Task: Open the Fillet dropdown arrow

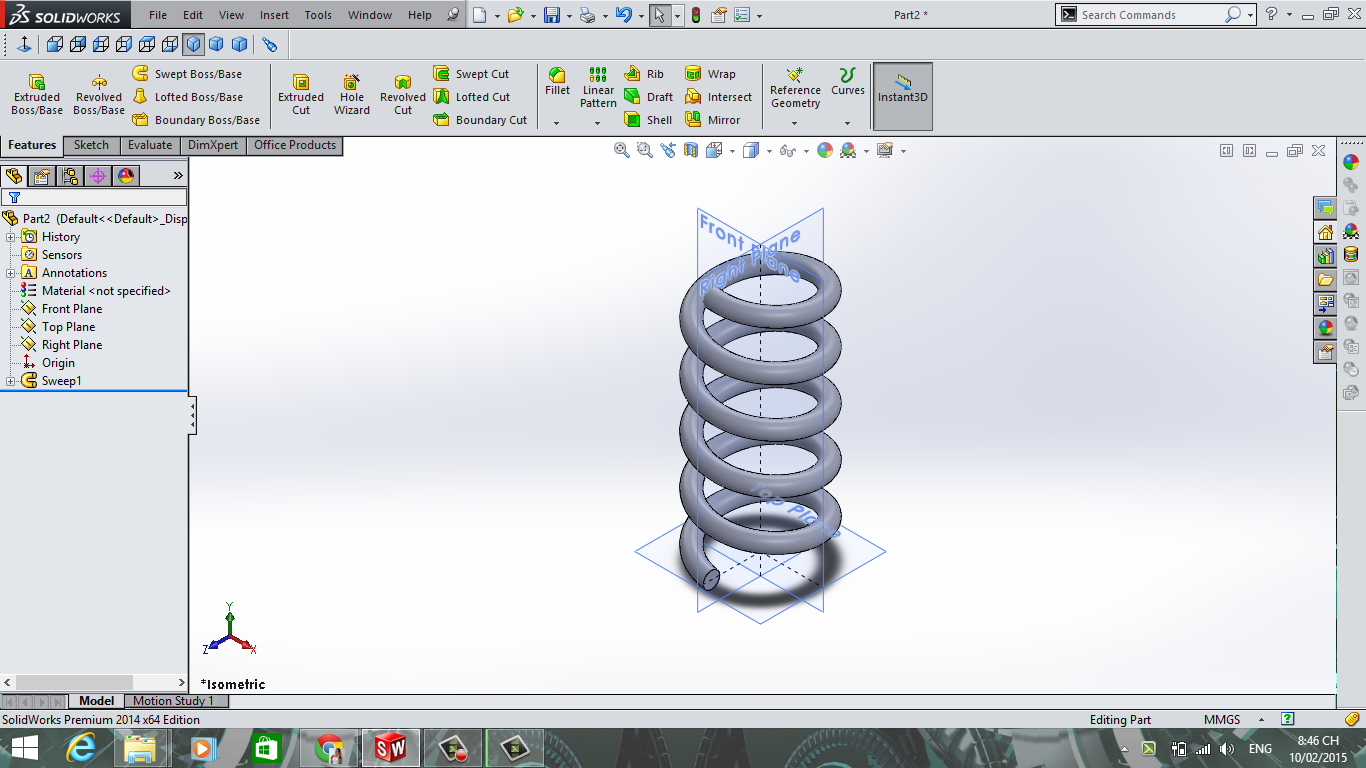Action: [x=556, y=123]
